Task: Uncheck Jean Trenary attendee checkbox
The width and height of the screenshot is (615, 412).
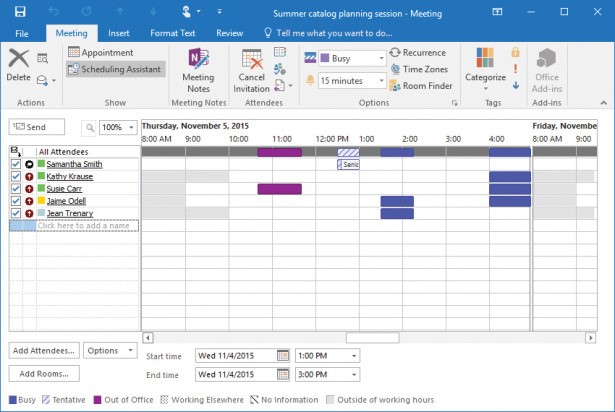Action: pyautogui.click(x=15, y=213)
